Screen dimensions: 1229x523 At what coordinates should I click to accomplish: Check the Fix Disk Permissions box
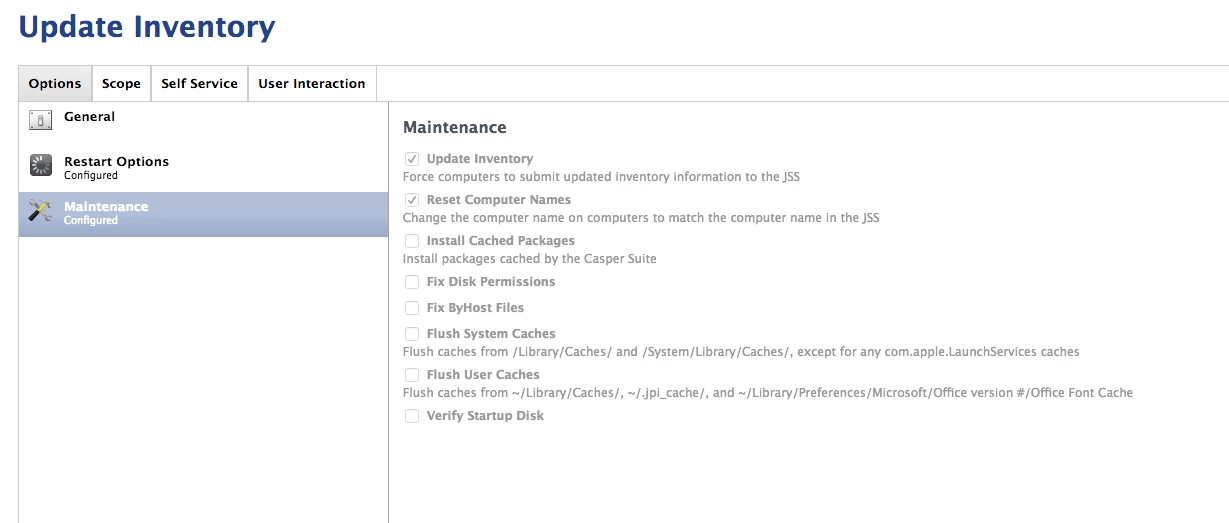coord(412,282)
